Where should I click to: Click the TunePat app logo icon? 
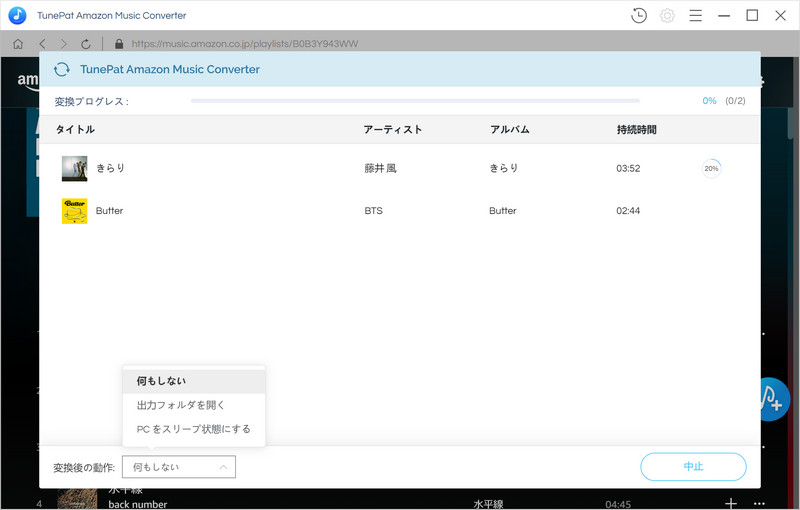pyautogui.click(x=17, y=15)
